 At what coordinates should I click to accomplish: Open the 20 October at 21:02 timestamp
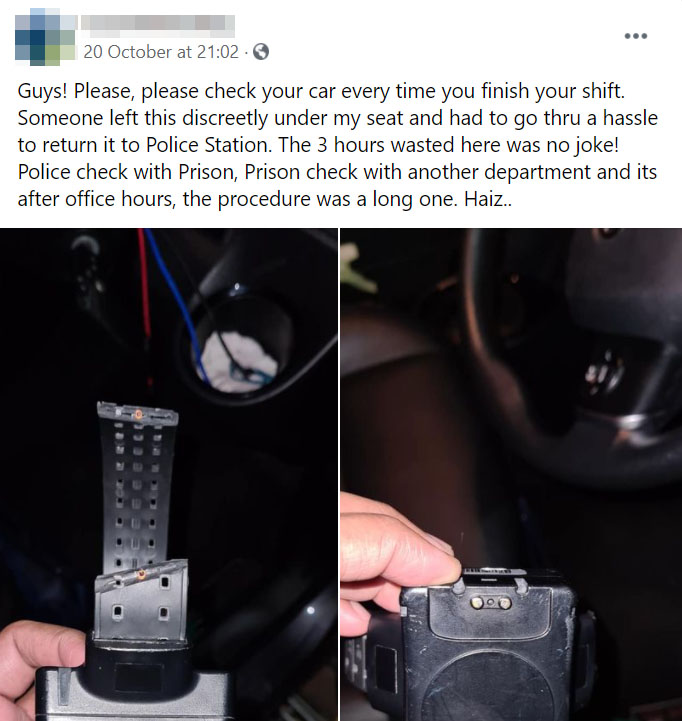tap(161, 52)
